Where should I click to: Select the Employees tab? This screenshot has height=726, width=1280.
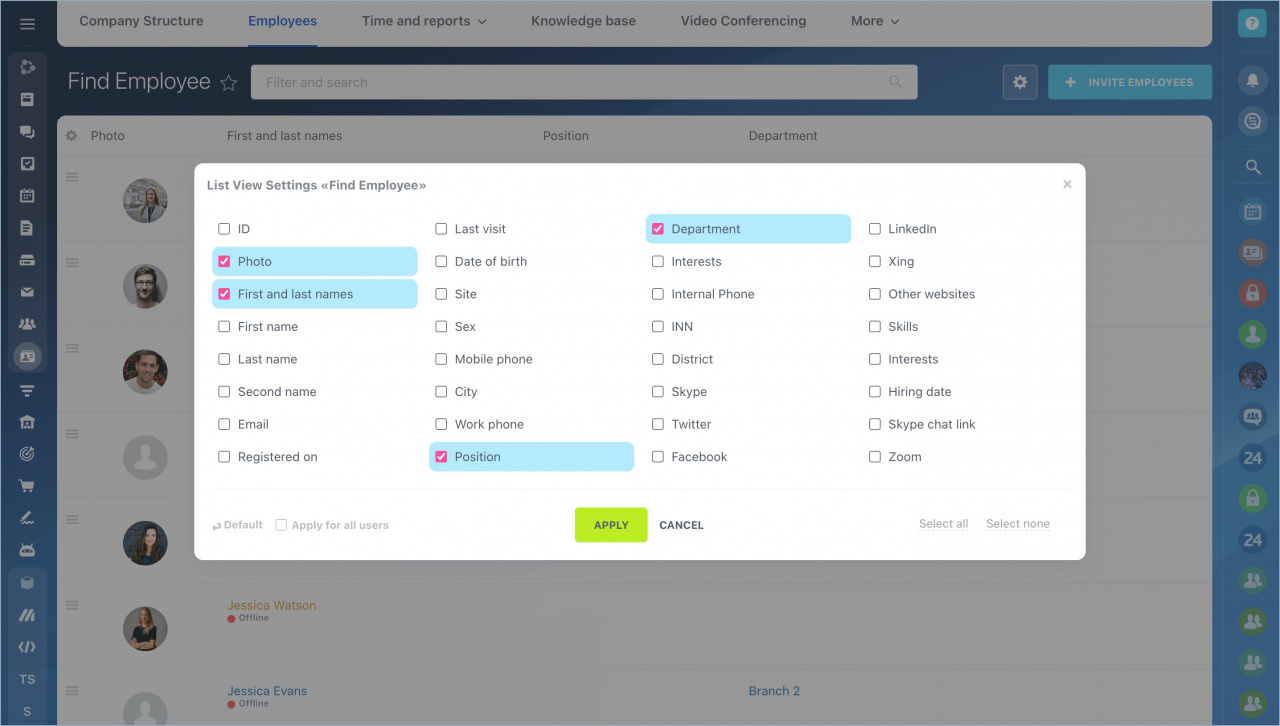click(283, 21)
